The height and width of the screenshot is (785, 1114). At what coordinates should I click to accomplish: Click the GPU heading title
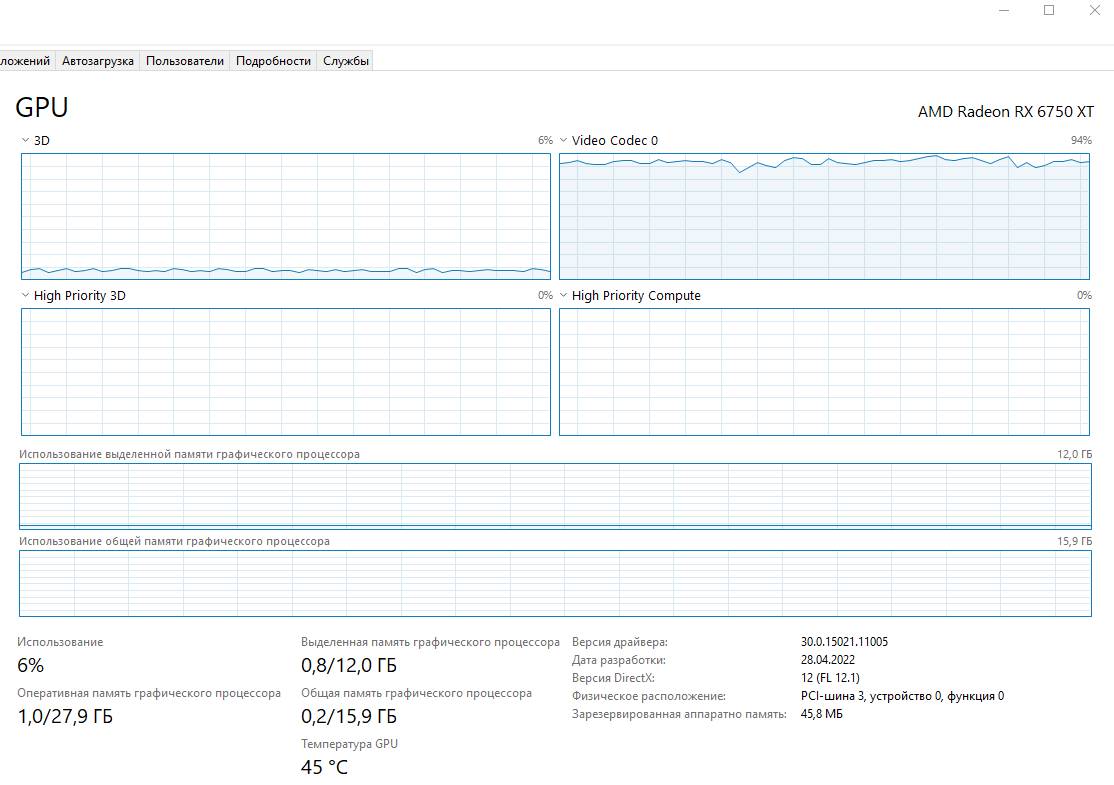tap(42, 108)
